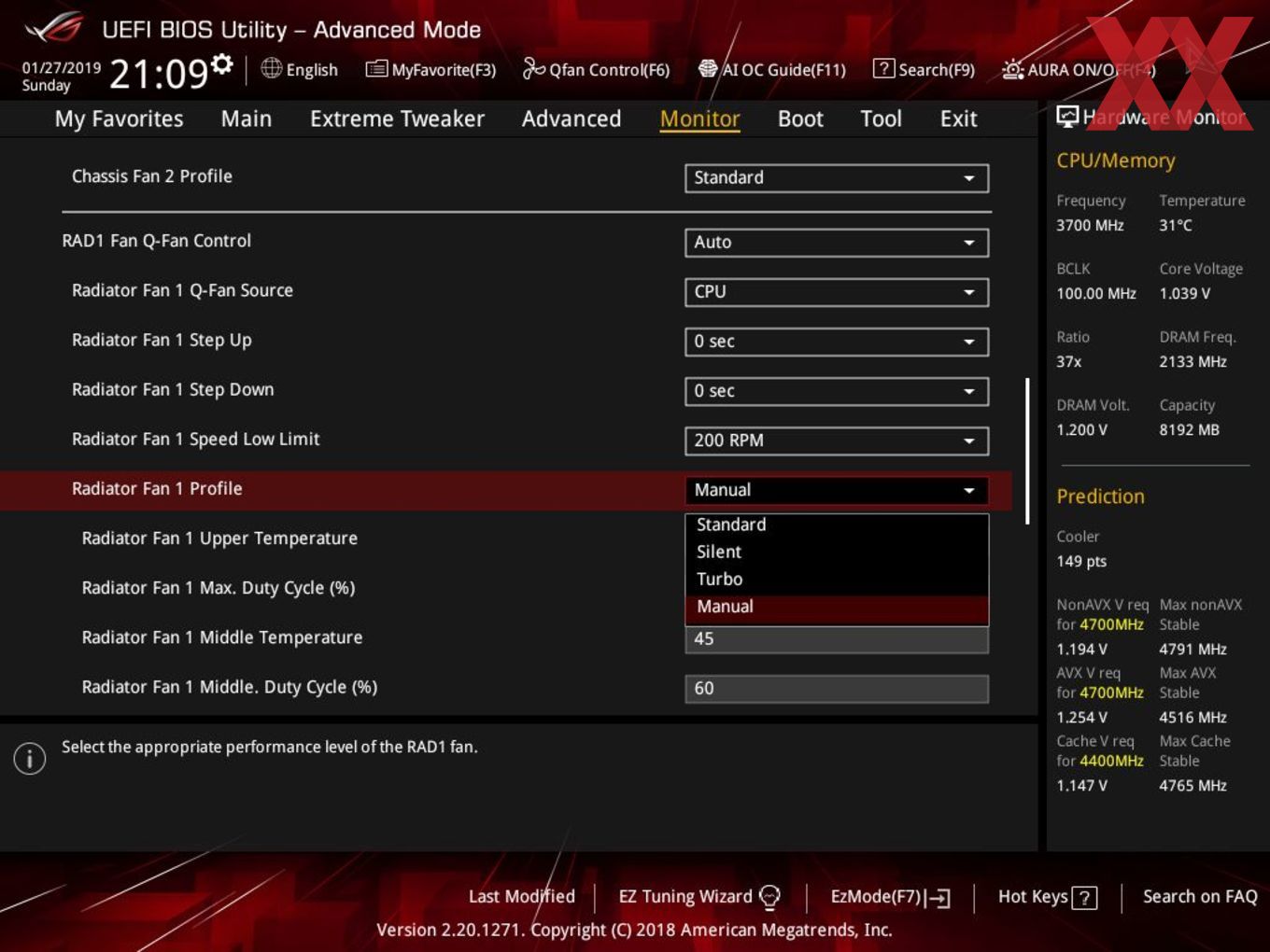Image resolution: width=1270 pixels, height=952 pixels.
Task: Go to the Exit tab
Action: [x=958, y=119]
